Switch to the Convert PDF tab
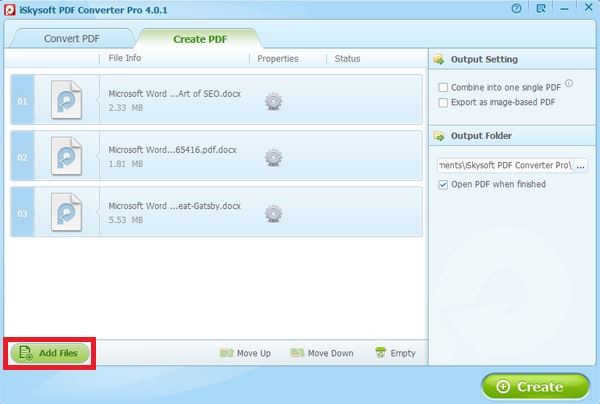This screenshot has width=600, height=404. [72, 39]
